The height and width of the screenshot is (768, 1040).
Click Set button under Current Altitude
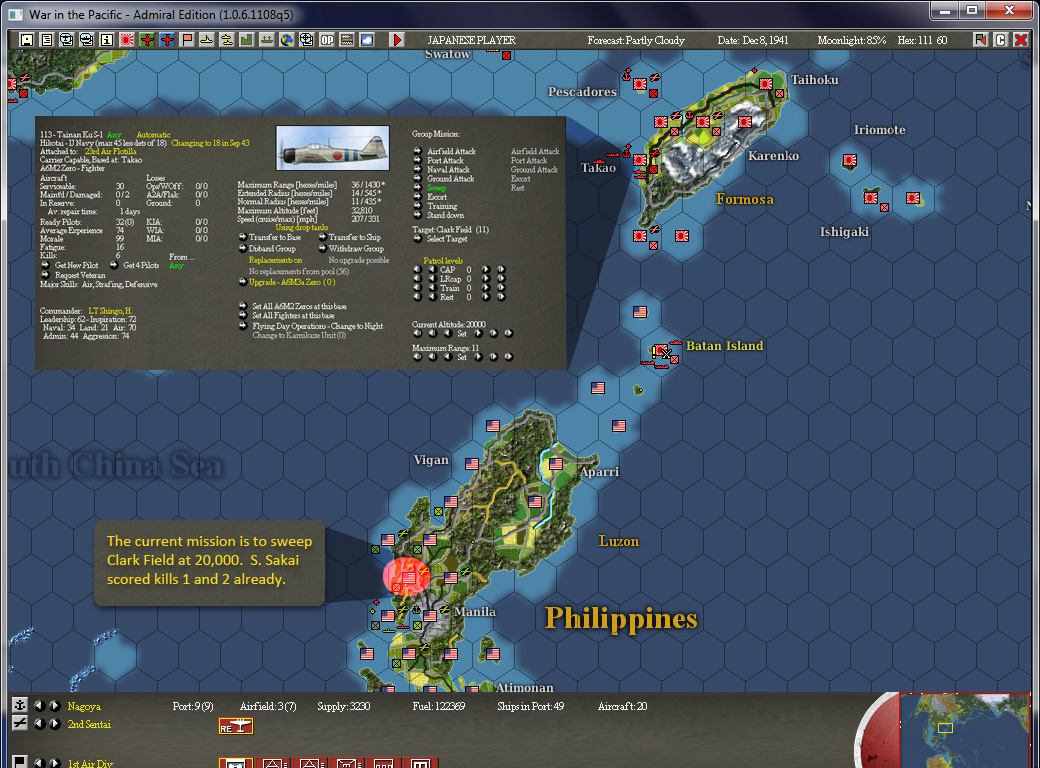tap(462, 334)
